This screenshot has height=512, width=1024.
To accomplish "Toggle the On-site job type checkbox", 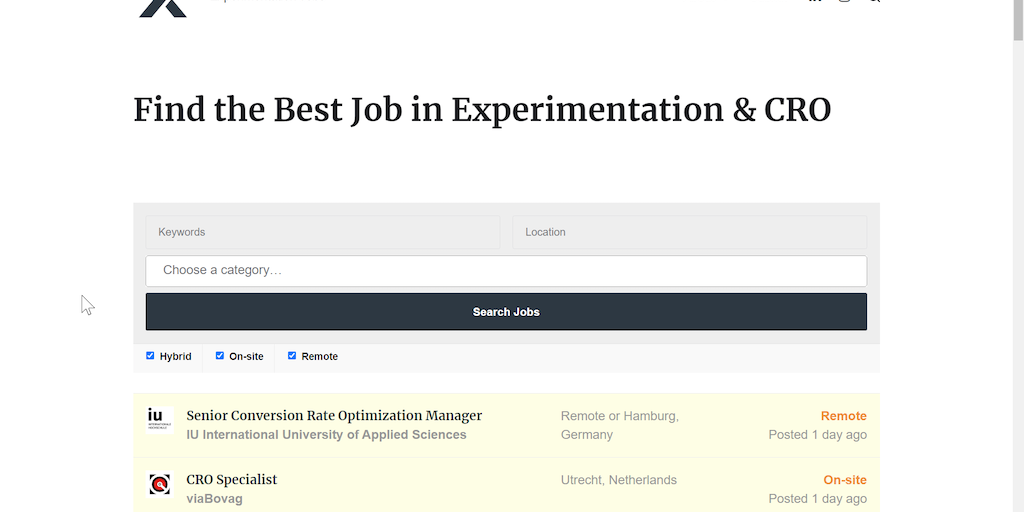I will tap(220, 356).
